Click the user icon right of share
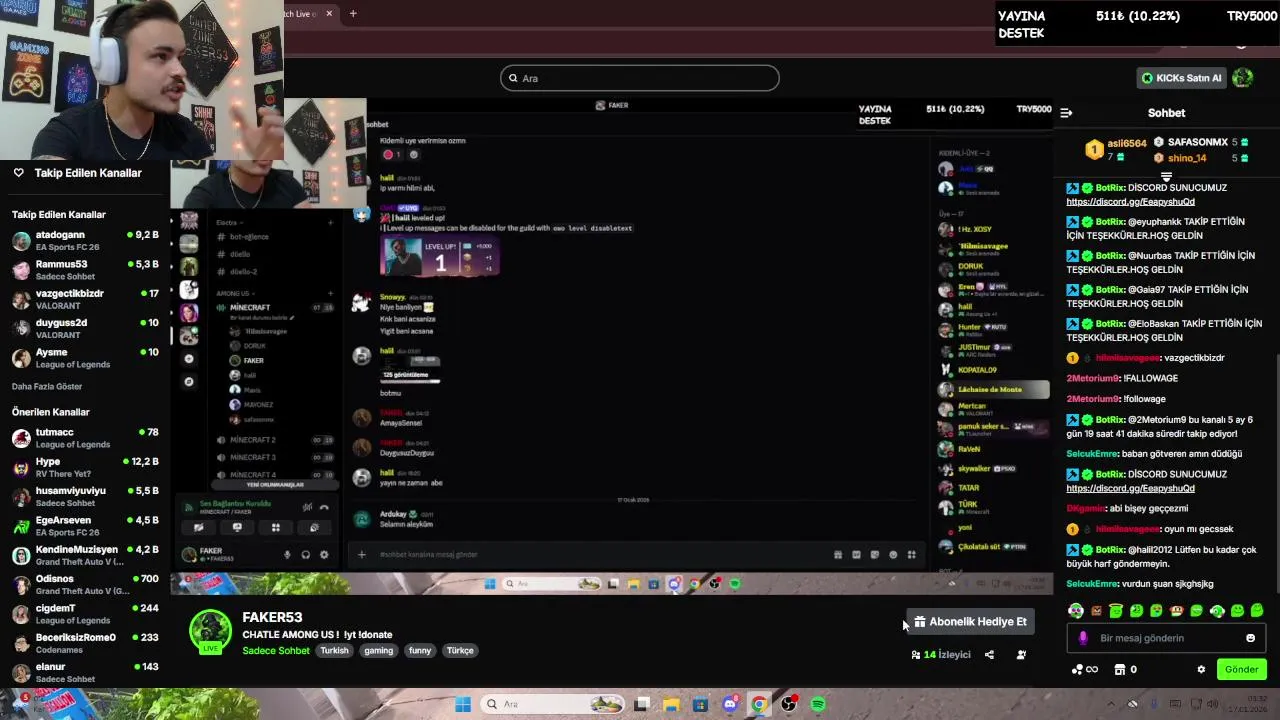 coord(1021,655)
